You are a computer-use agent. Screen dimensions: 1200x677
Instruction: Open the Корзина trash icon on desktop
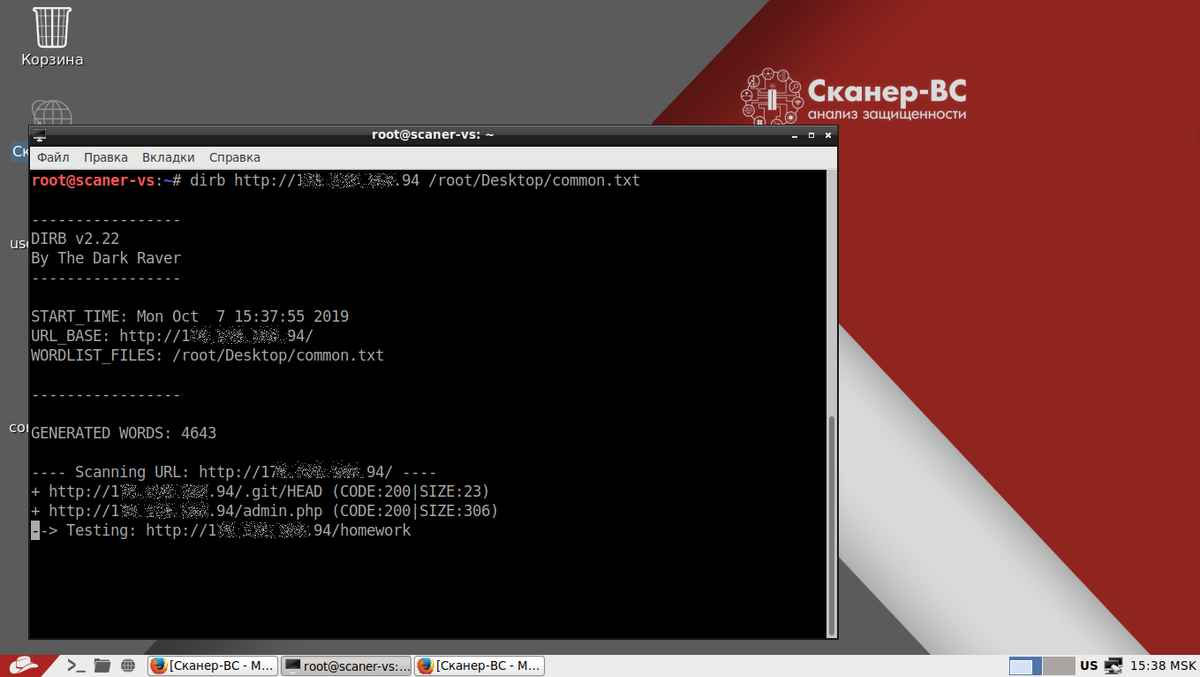[x=50, y=36]
